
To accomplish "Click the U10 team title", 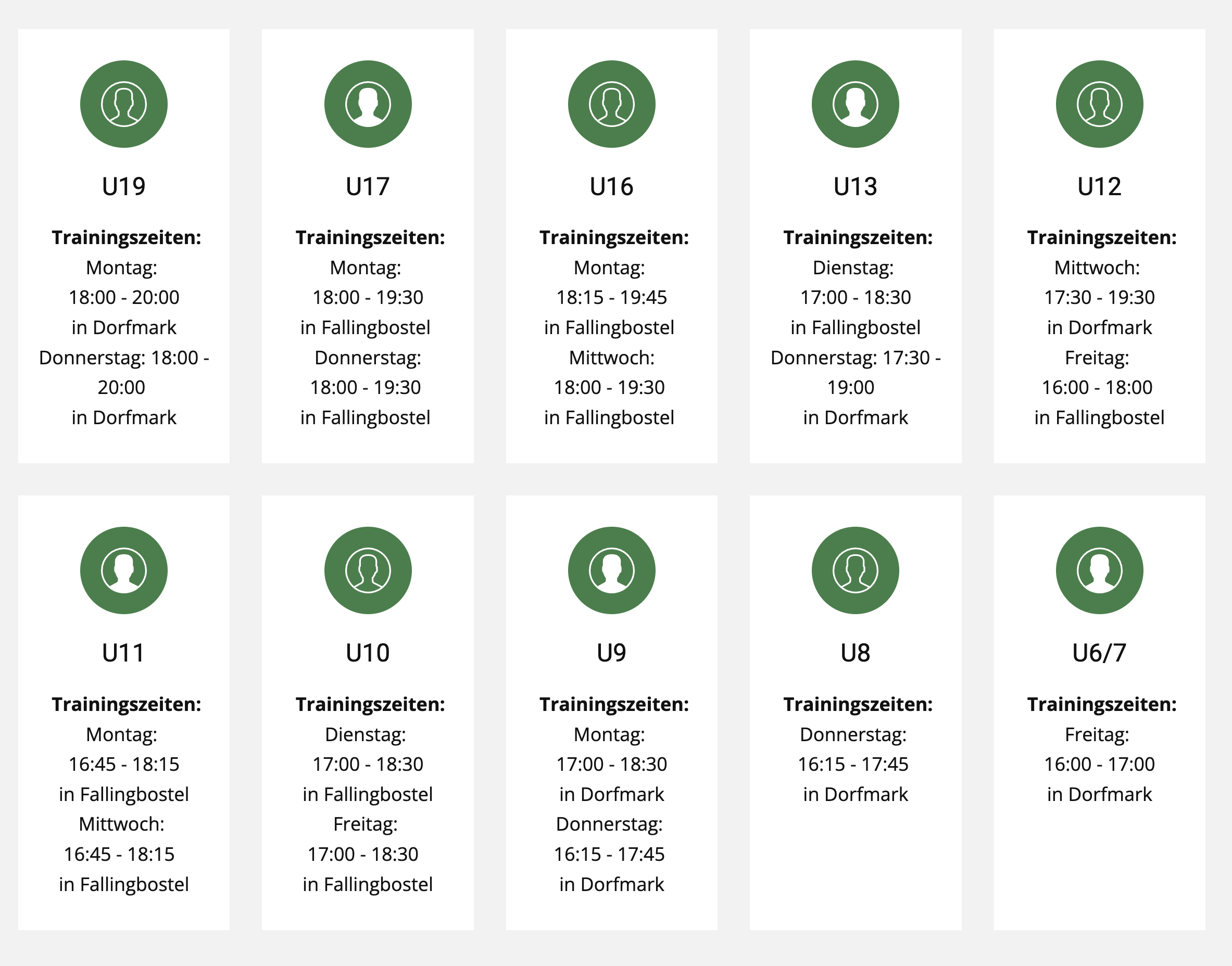I will click(368, 653).
